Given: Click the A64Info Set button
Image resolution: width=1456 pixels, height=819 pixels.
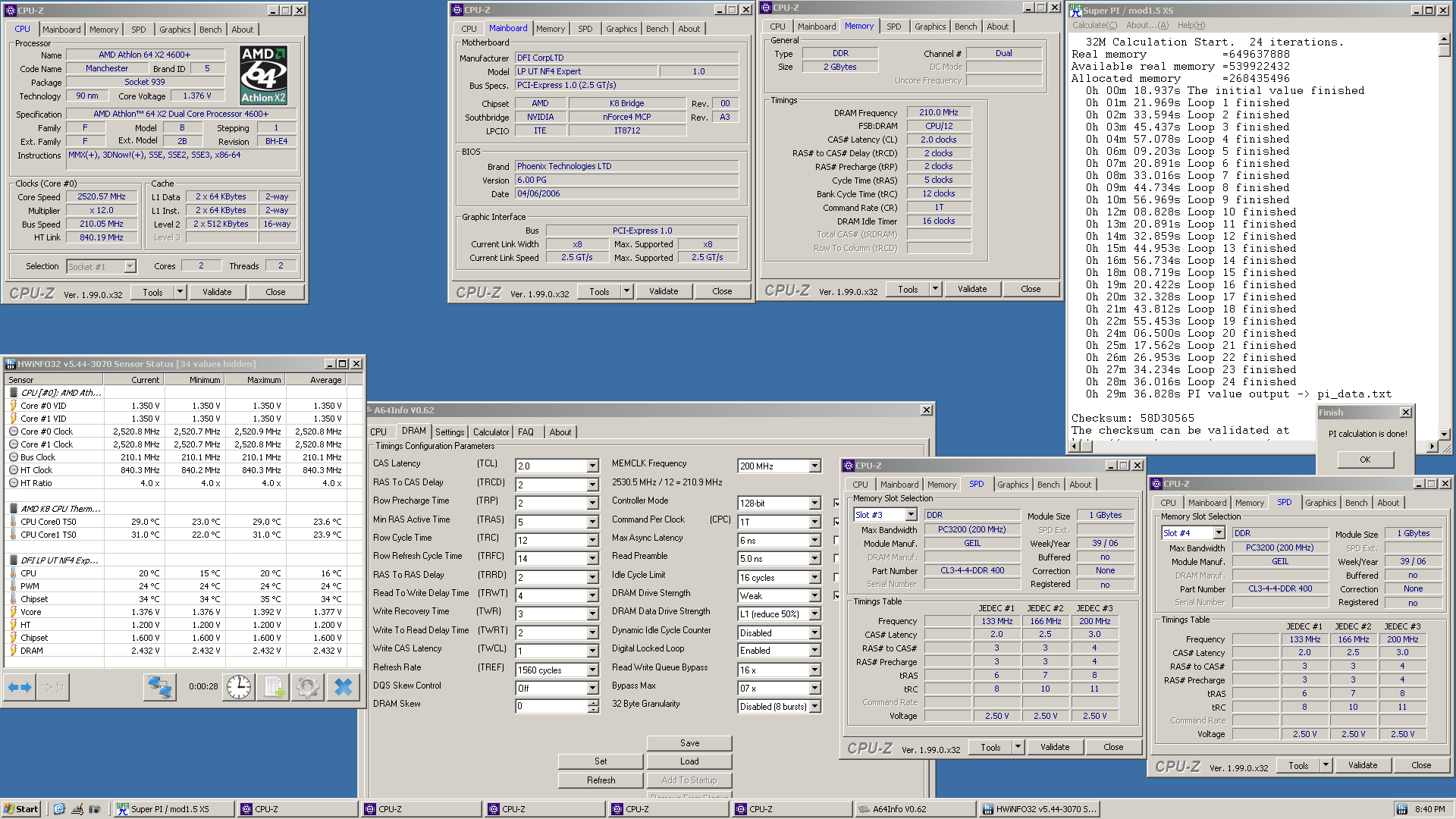Looking at the screenshot, I should click(601, 761).
